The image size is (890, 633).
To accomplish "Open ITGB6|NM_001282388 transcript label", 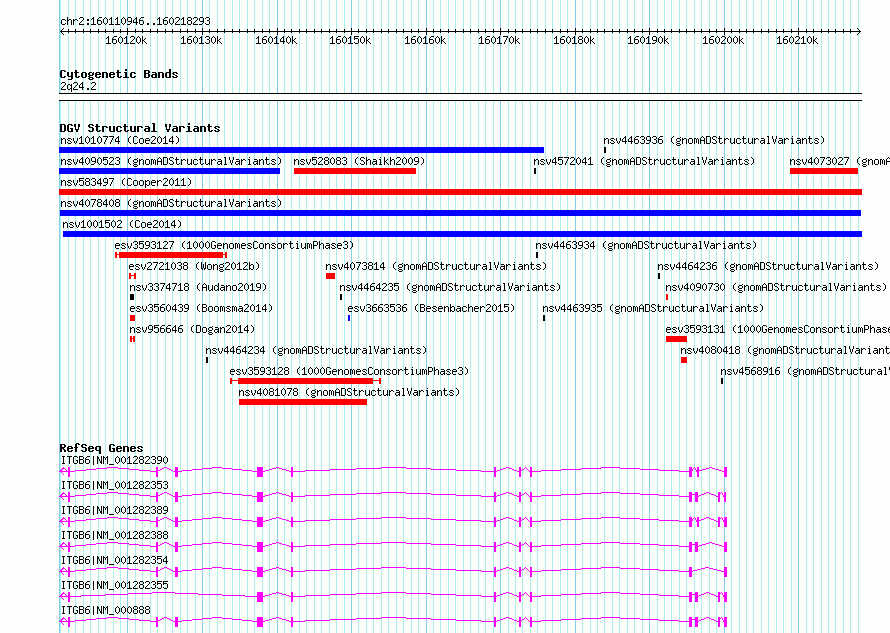I will [x=115, y=535].
